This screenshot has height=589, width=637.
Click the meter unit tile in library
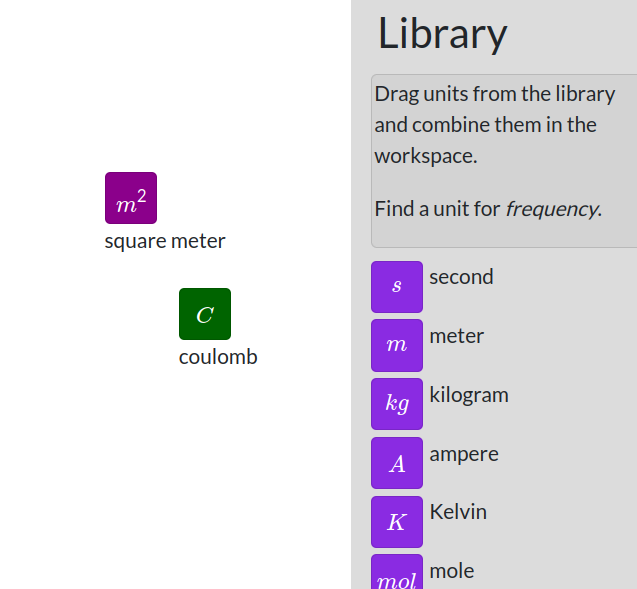[397, 345]
